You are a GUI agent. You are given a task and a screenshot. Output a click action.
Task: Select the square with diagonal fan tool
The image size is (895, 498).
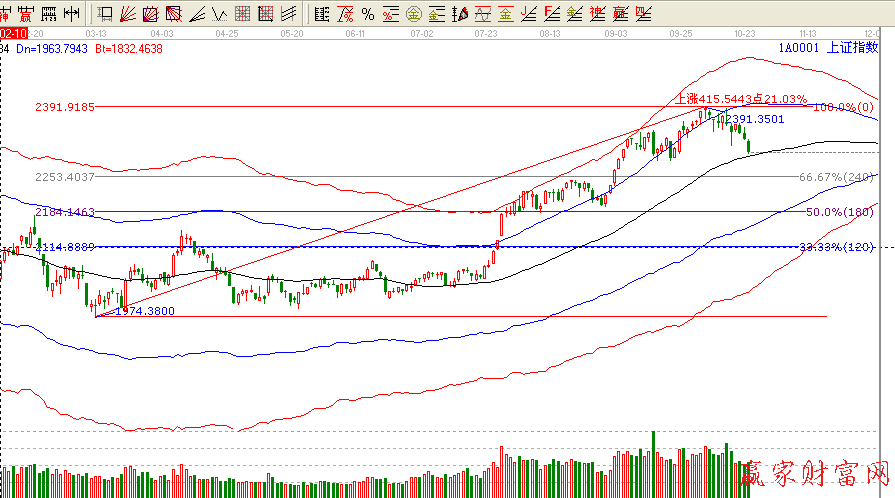click(174, 13)
